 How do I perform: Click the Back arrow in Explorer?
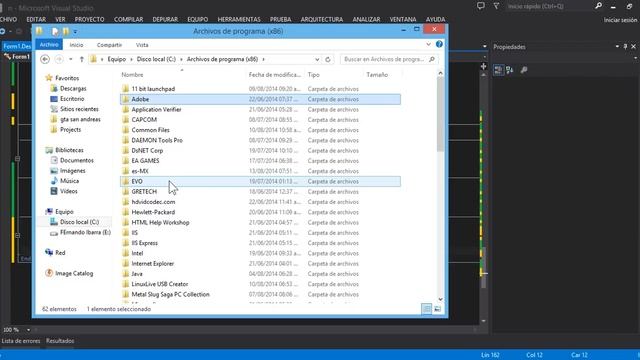coord(45,59)
